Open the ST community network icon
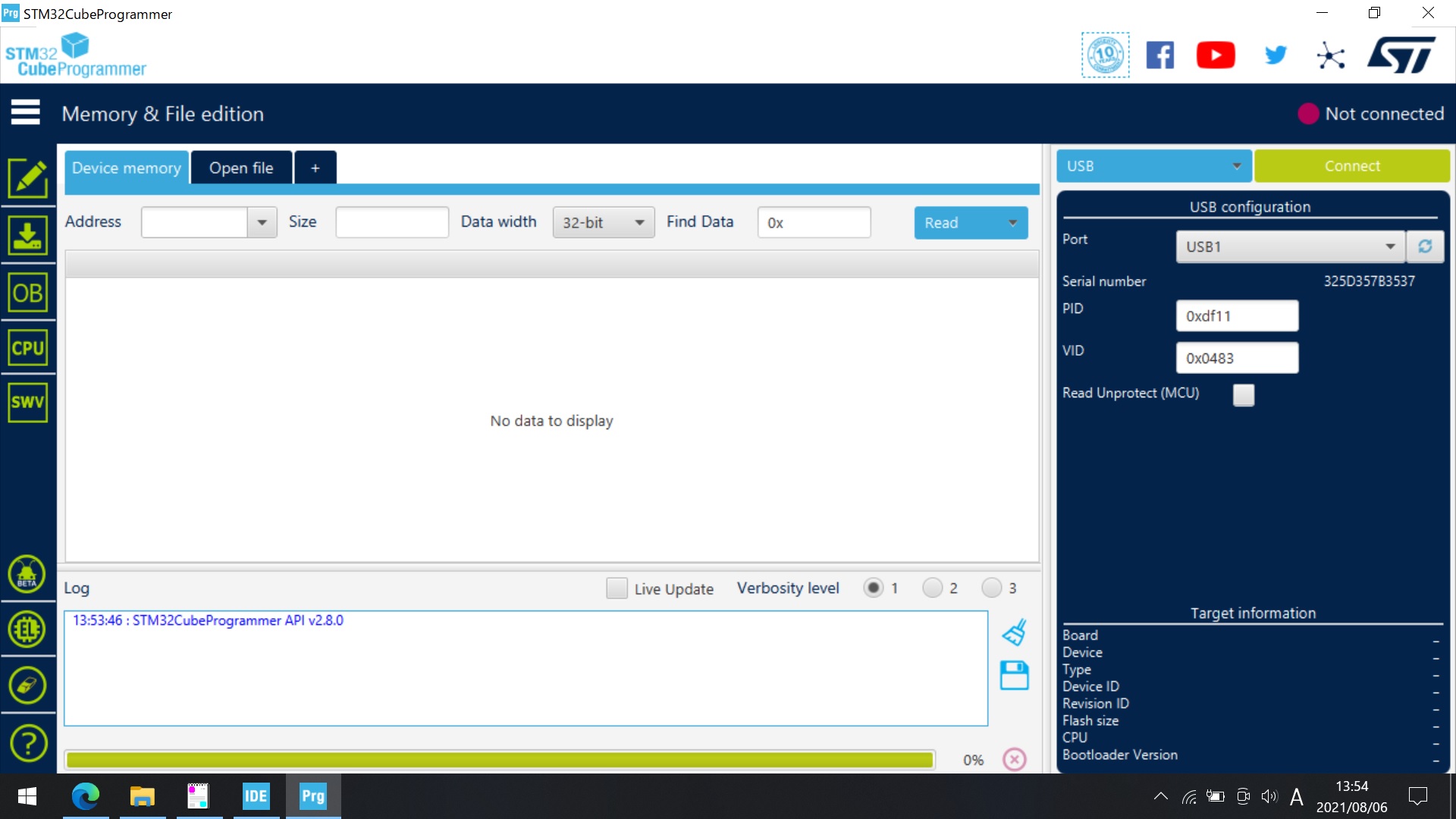 pyautogui.click(x=1331, y=55)
